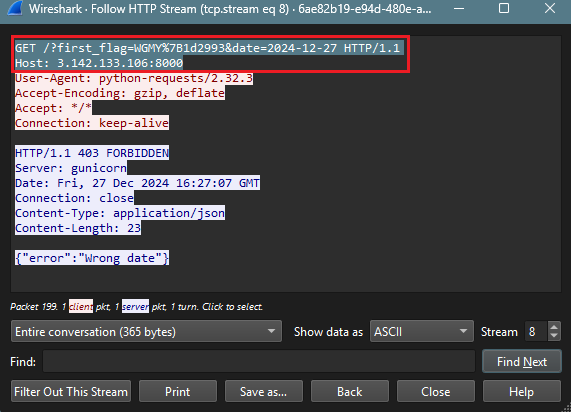571x412 pixels.
Task: Open Help for Follow Stream
Action: click(x=521, y=391)
